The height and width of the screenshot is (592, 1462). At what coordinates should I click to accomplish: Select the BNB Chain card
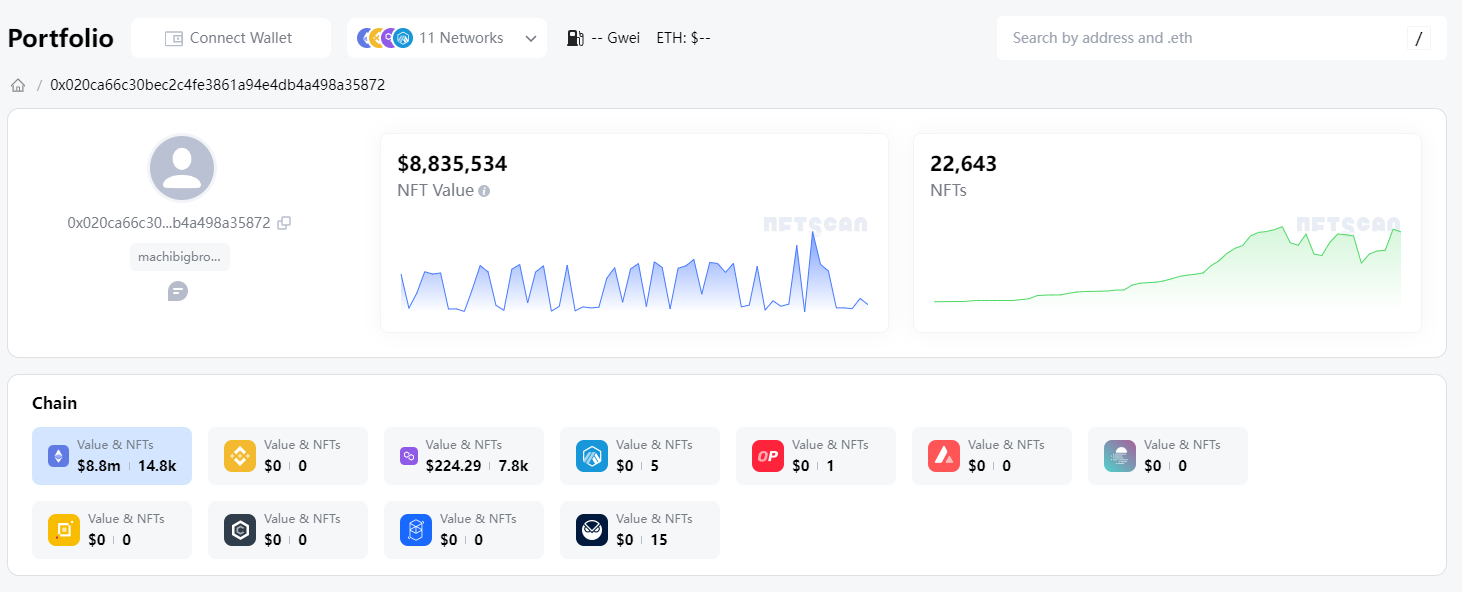[287, 456]
